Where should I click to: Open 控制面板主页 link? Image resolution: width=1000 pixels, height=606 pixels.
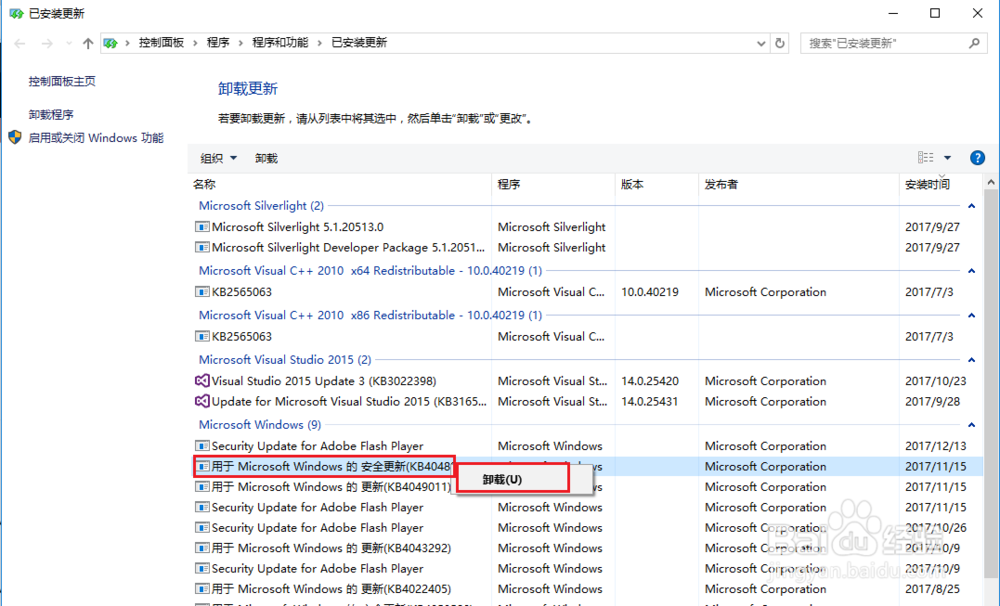pyautogui.click(x=62, y=81)
